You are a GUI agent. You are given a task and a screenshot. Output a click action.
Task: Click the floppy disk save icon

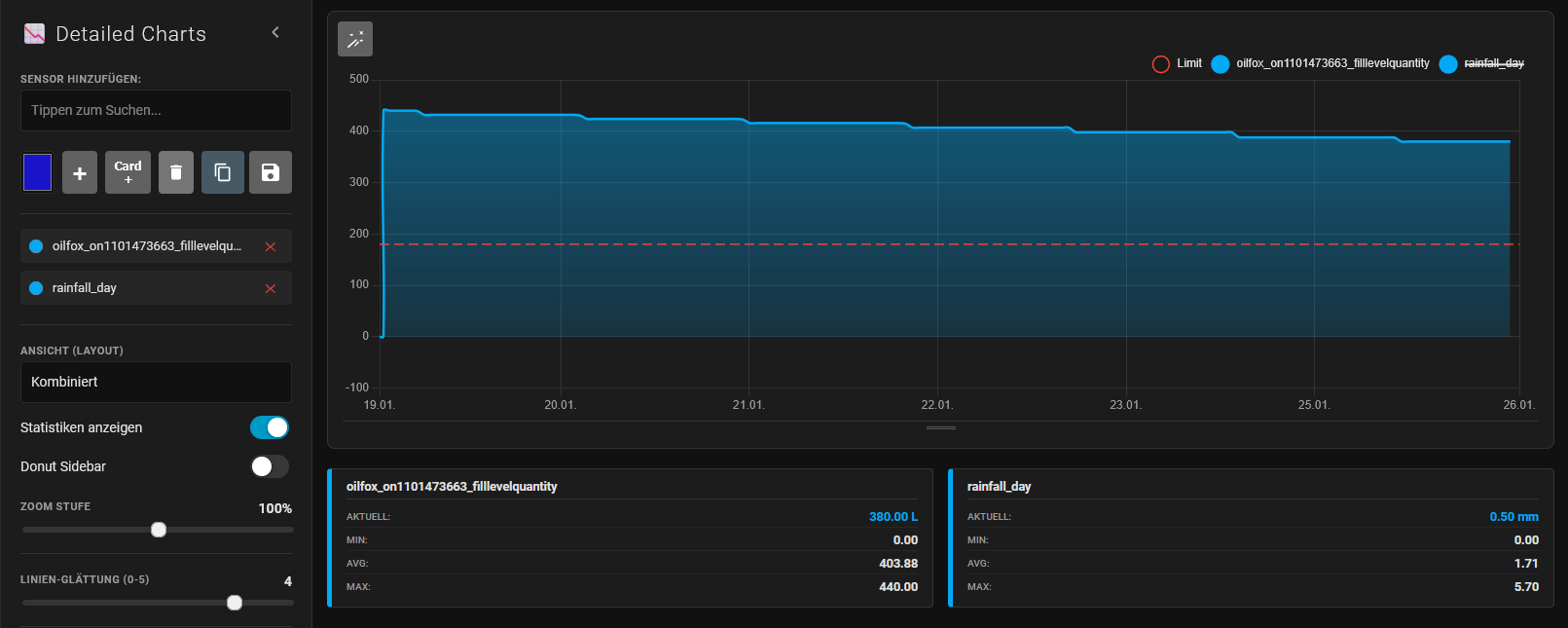(x=271, y=172)
